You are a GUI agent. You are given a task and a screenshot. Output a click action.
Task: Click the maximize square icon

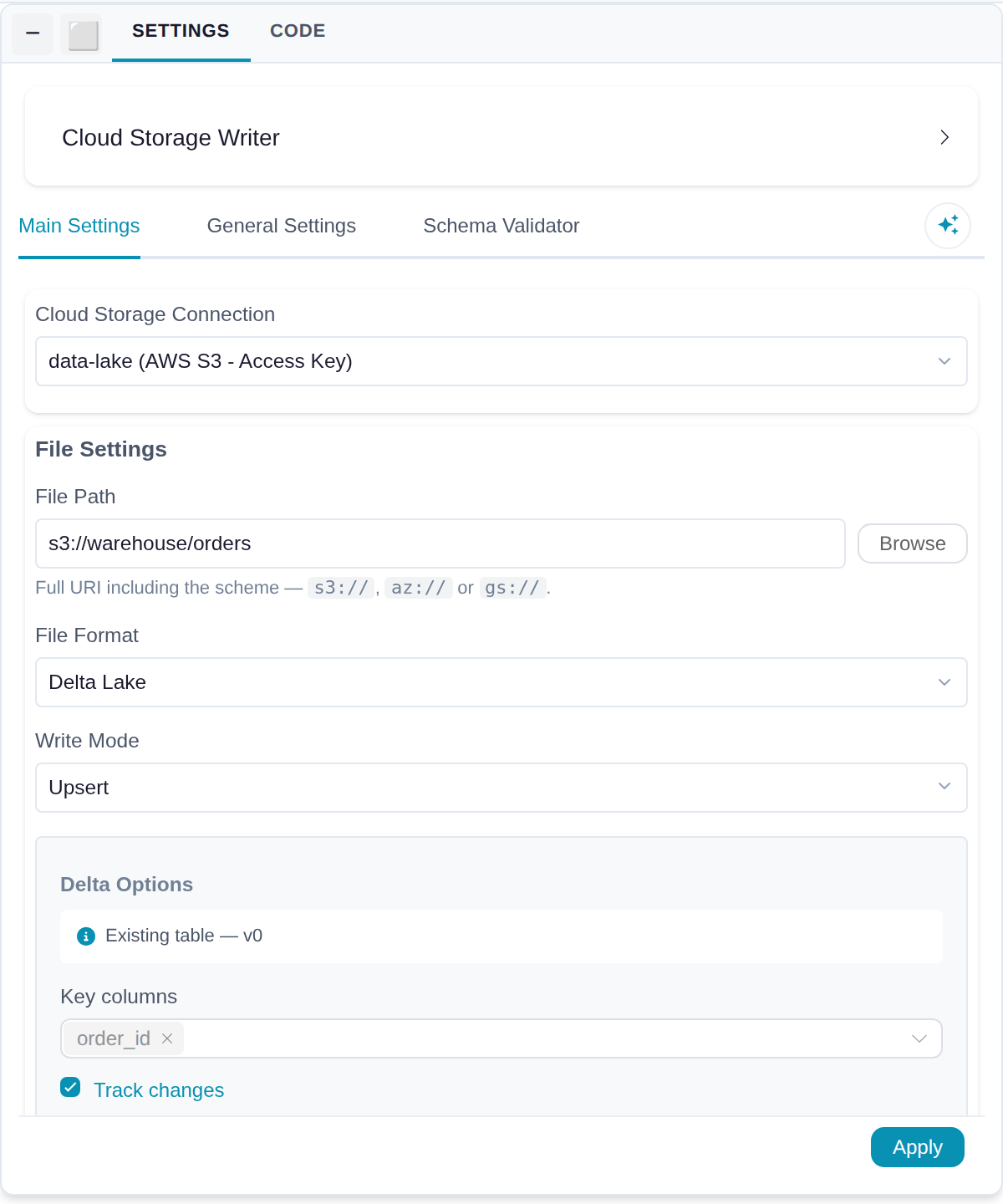(83, 35)
